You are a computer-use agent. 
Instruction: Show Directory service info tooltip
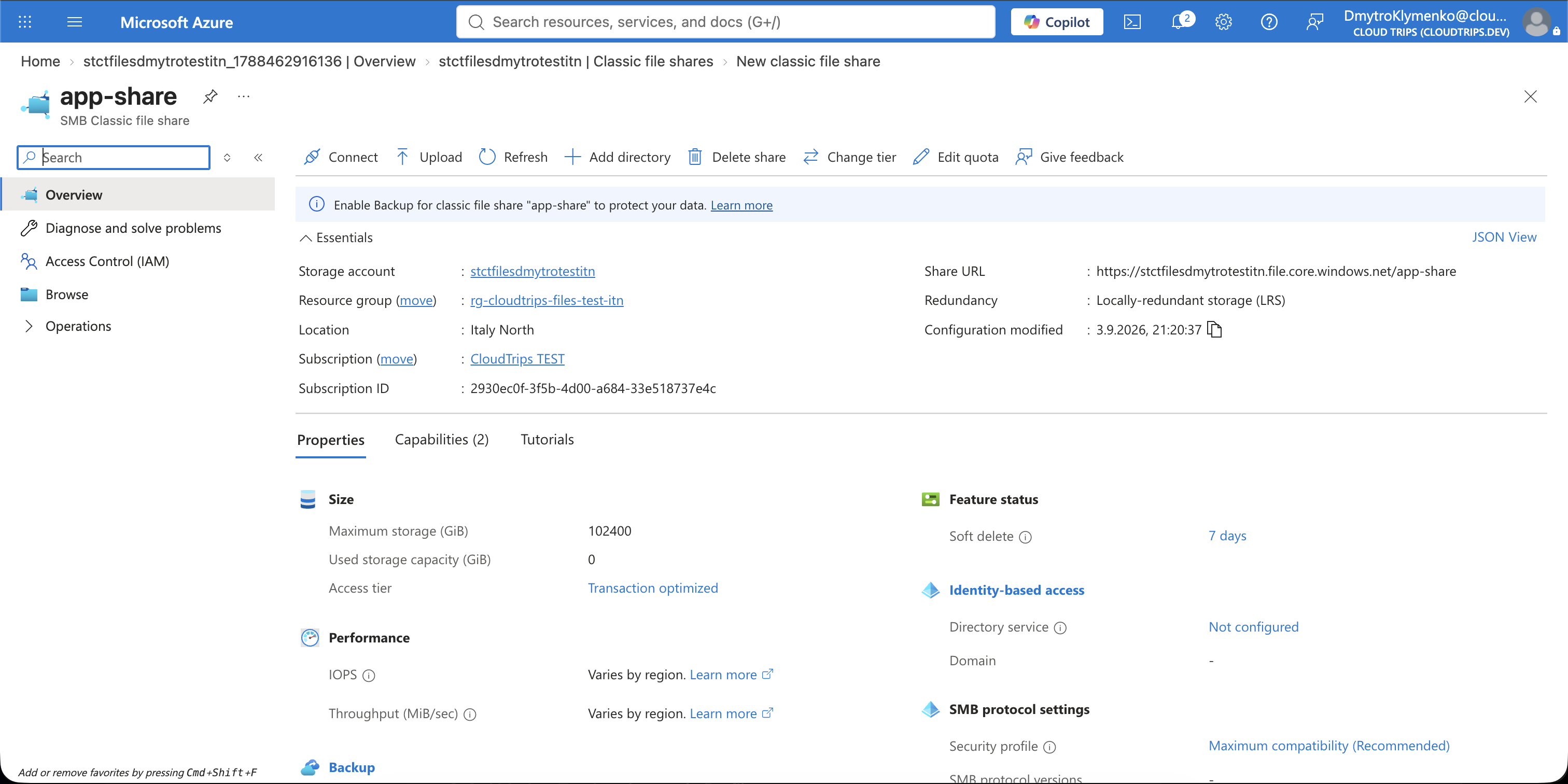point(1060,627)
